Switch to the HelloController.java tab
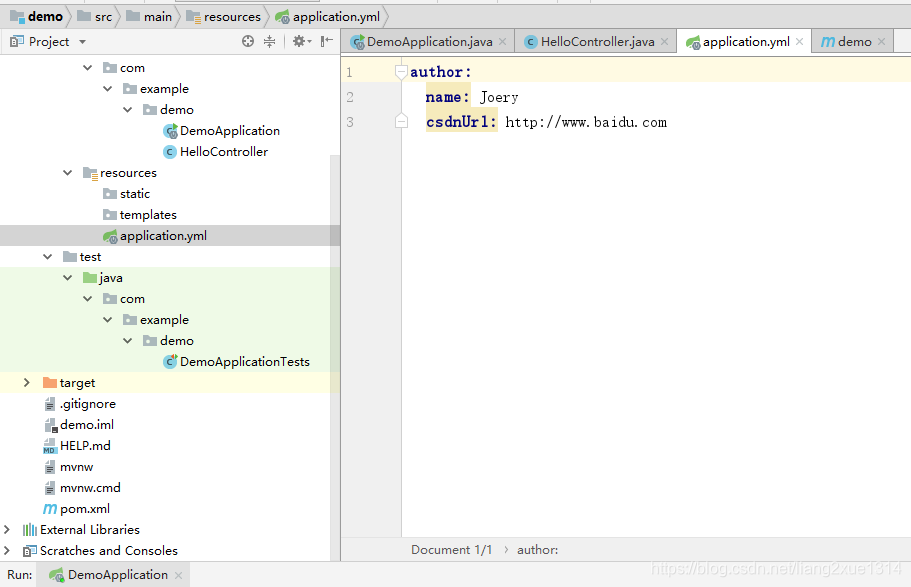The image size is (911, 587). 597,42
